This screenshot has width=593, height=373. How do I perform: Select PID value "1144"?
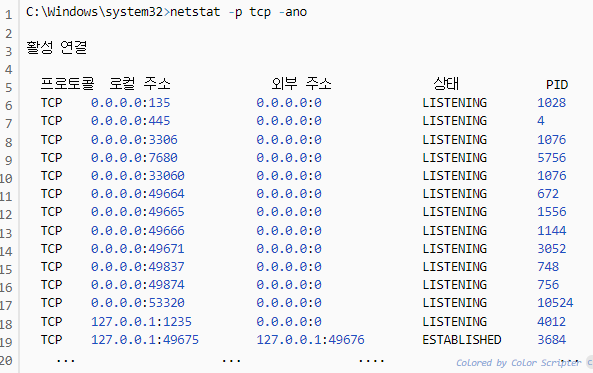pos(551,230)
